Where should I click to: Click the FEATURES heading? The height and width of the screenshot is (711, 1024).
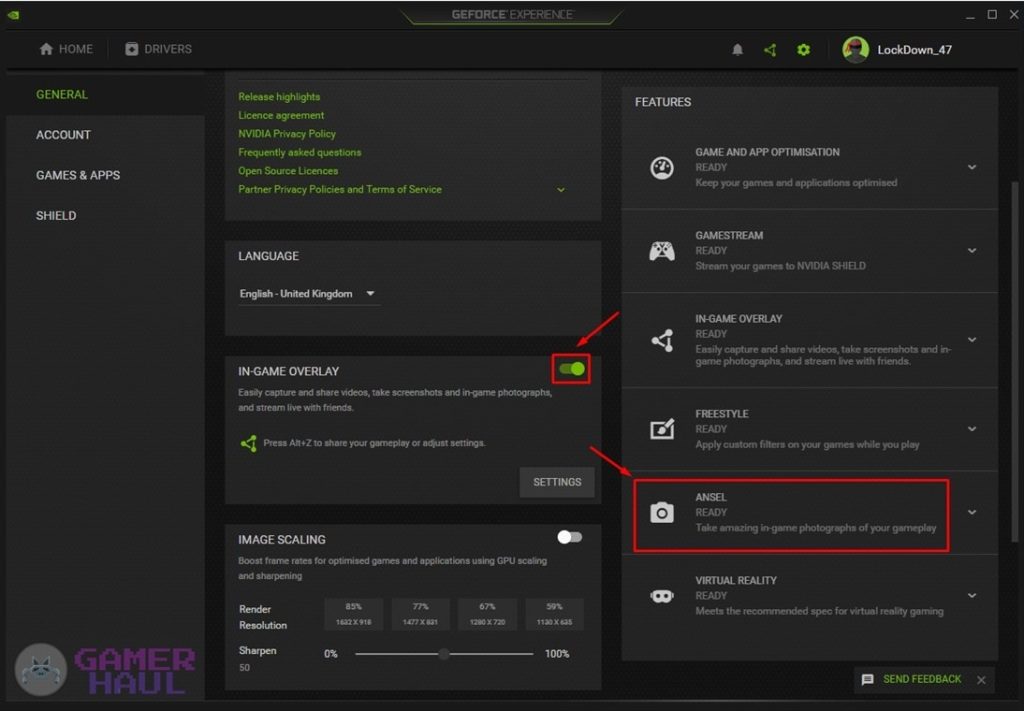coord(663,103)
